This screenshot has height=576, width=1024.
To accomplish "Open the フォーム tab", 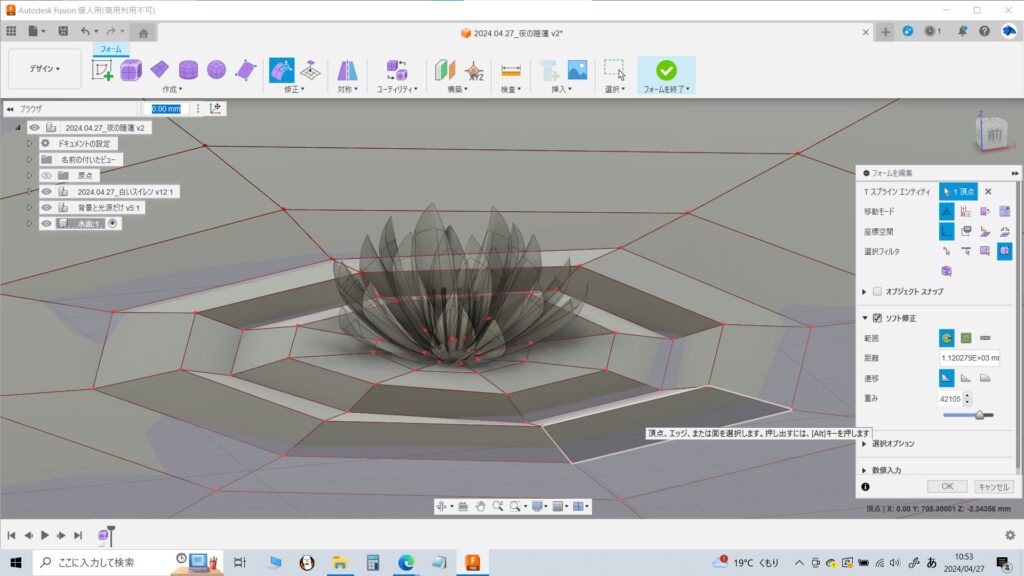I will 111,49.
